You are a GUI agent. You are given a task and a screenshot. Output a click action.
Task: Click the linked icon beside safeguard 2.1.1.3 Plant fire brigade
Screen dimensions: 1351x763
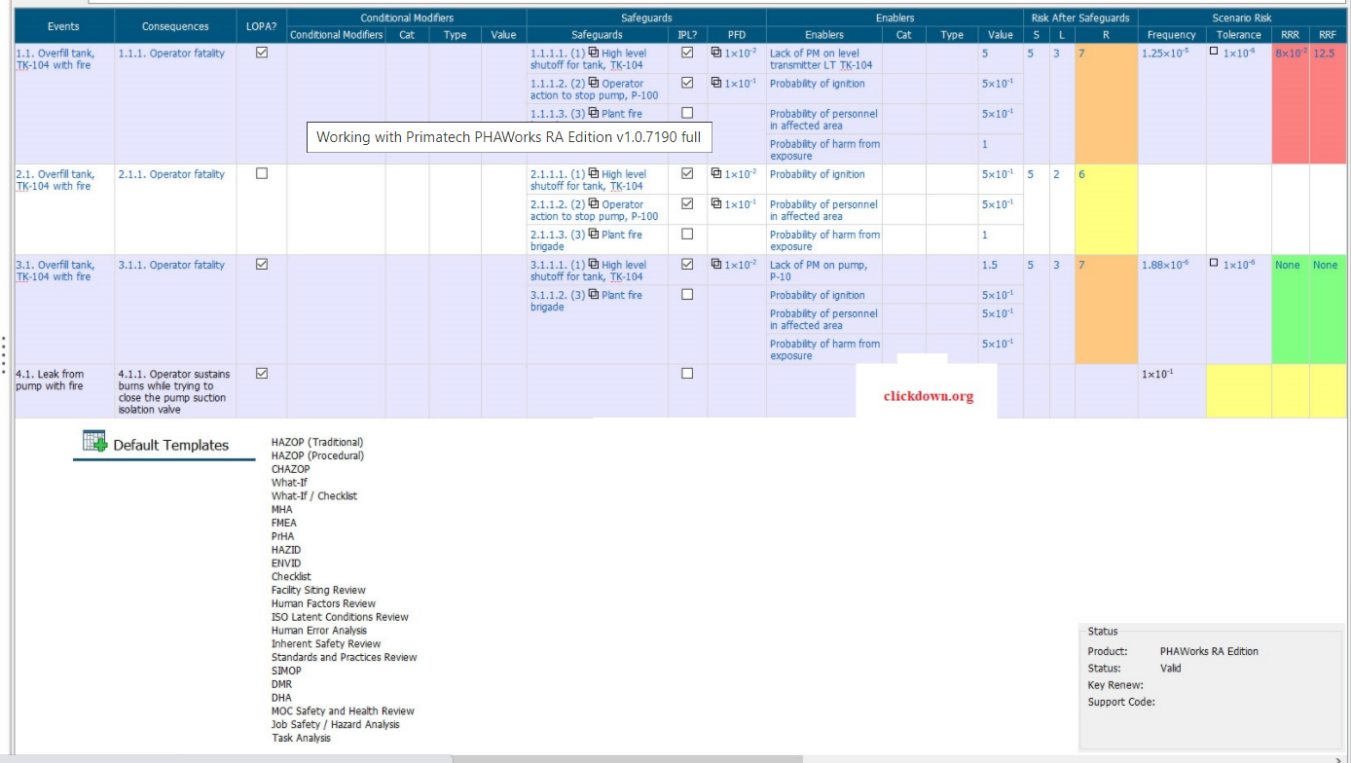[594, 234]
